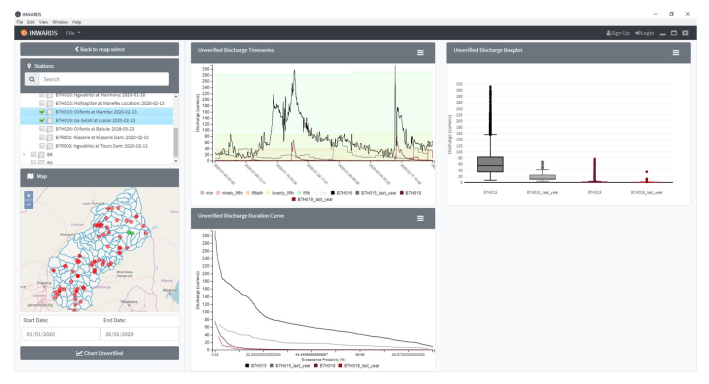Open the Edit menu
Screen dimensions: 709x384
coord(30,22)
